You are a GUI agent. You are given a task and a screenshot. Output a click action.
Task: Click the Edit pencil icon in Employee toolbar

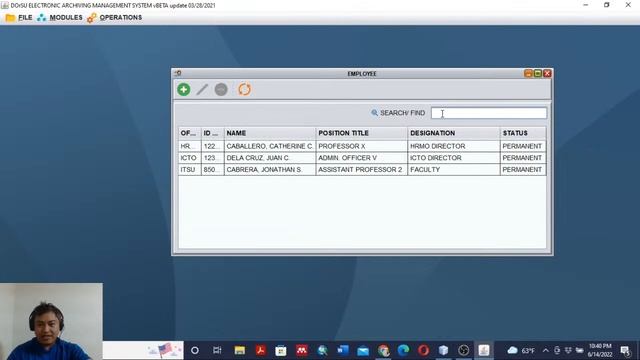tap(202, 89)
